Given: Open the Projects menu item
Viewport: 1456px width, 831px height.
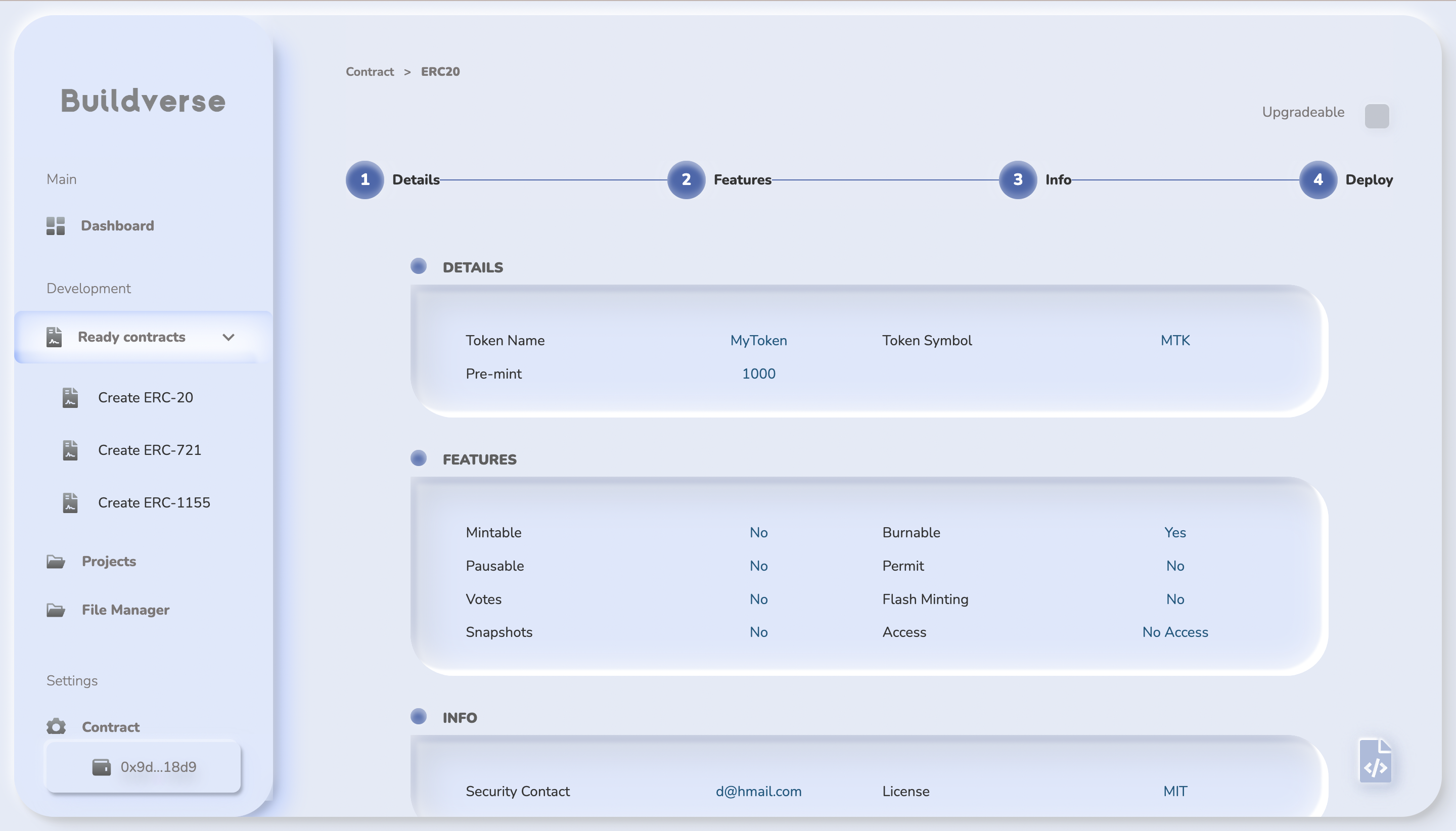Looking at the screenshot, I should coord(109,562).
